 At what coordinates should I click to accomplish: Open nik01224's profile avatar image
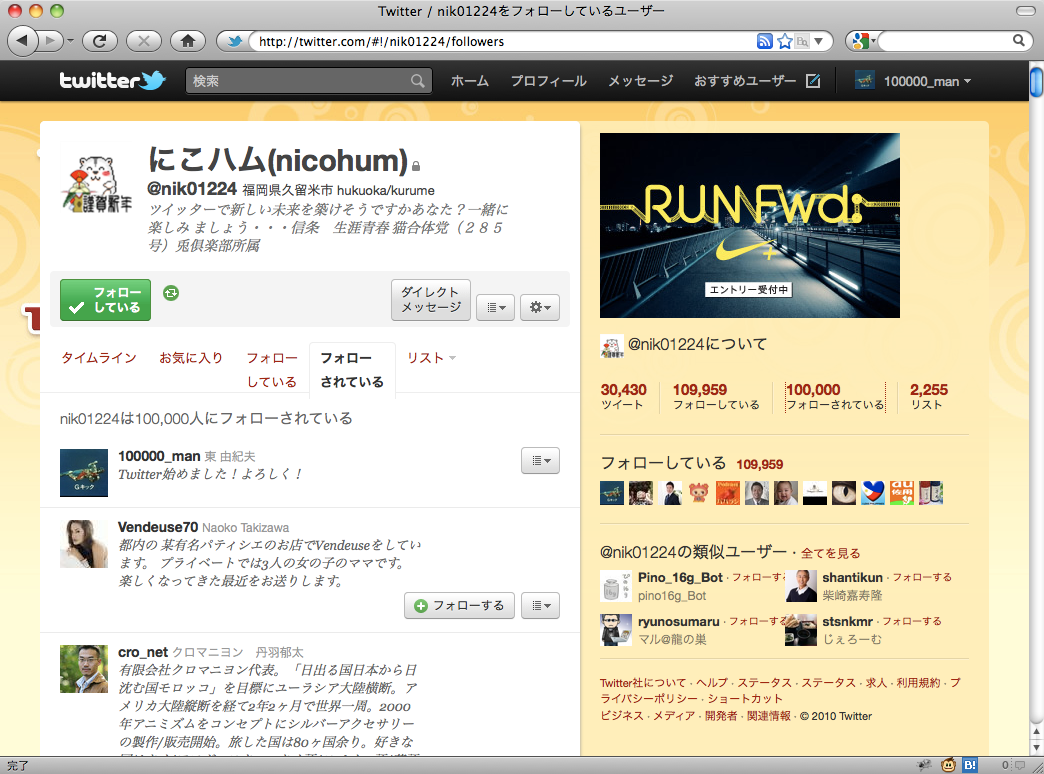(98, 183)
